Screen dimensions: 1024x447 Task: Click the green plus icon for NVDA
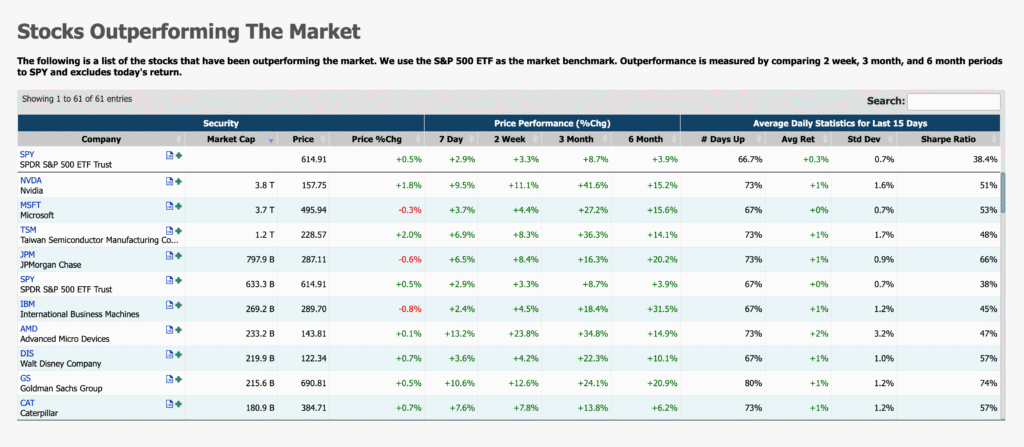coord(178,181)
